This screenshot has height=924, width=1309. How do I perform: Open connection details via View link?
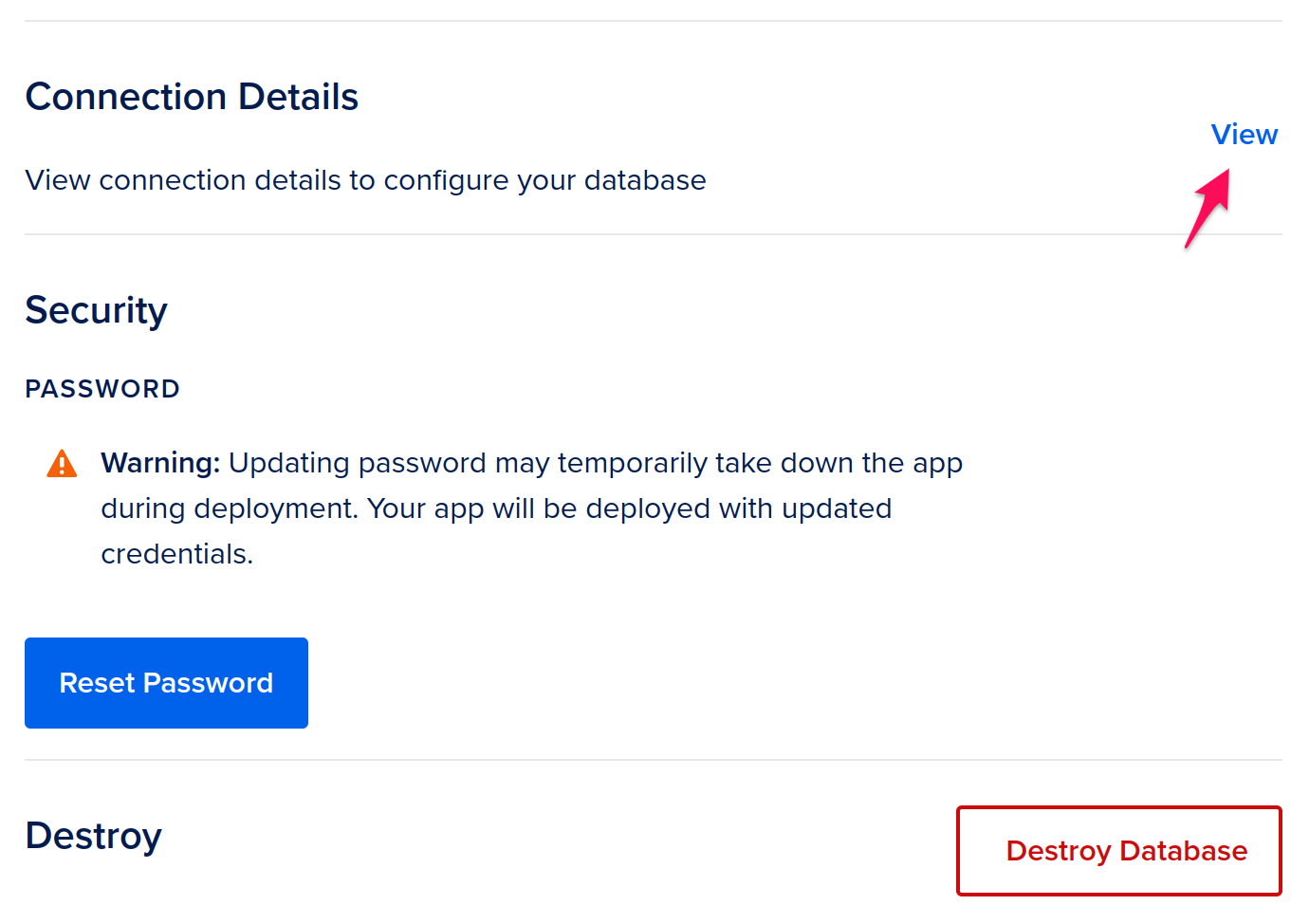pos(1244,135)
